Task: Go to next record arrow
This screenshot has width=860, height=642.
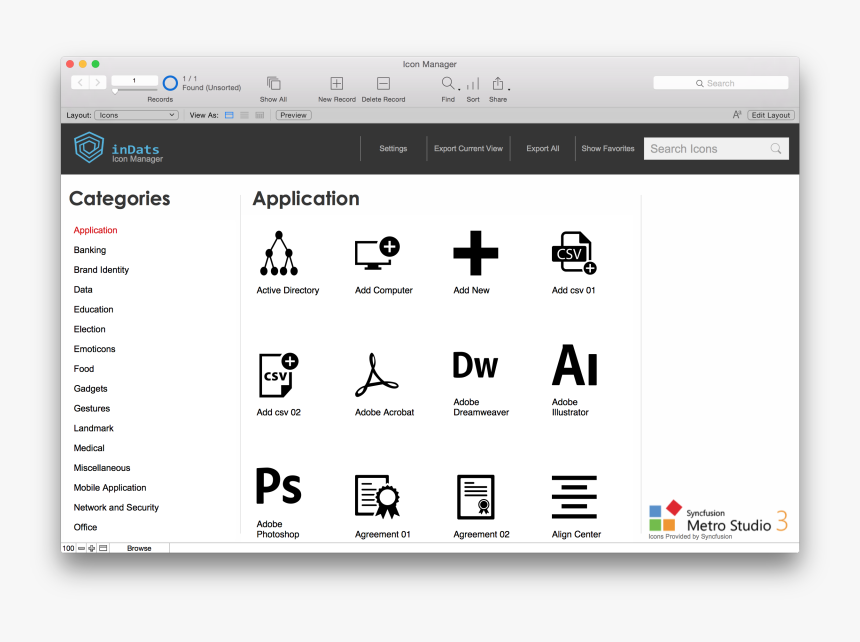Action: pyautogui.click(x=98, y=82)
